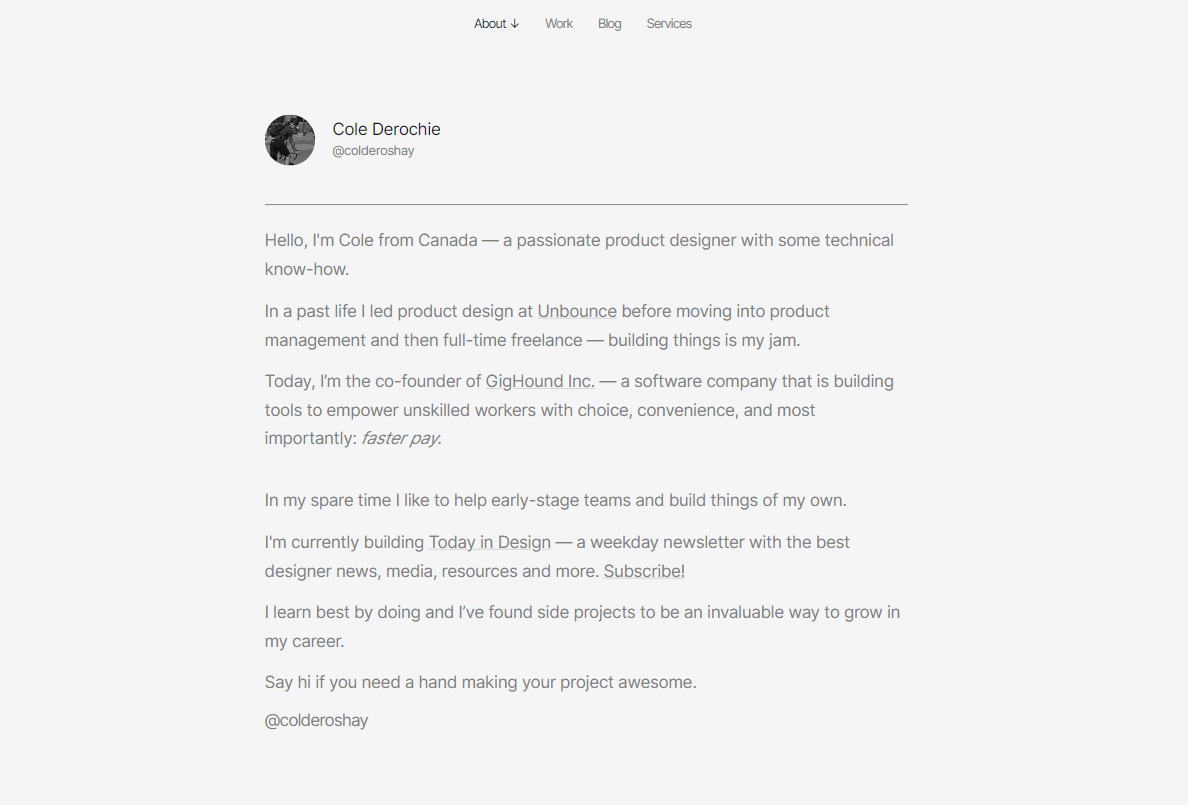Click Cole Derochie's round profile photo

coord(290,140)
